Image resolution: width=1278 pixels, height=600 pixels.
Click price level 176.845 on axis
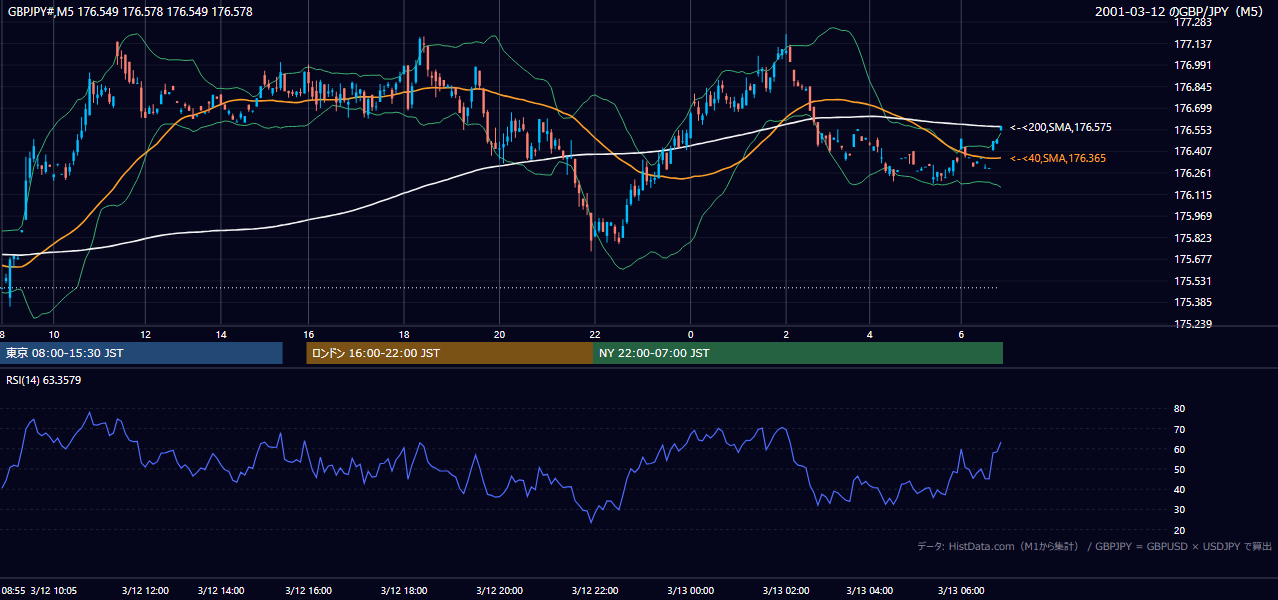[1193, 87]
